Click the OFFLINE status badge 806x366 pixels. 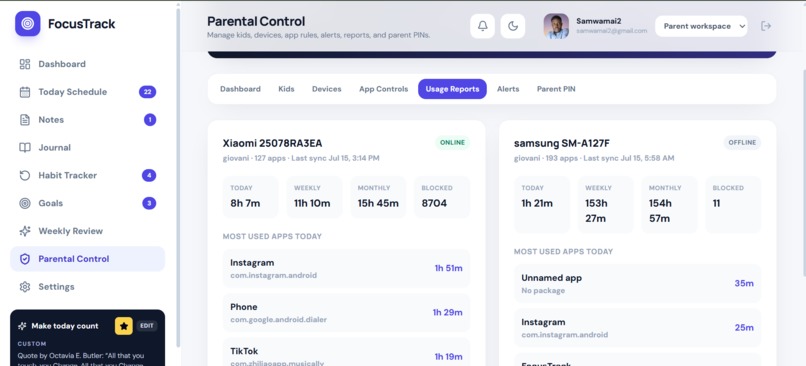742,142
